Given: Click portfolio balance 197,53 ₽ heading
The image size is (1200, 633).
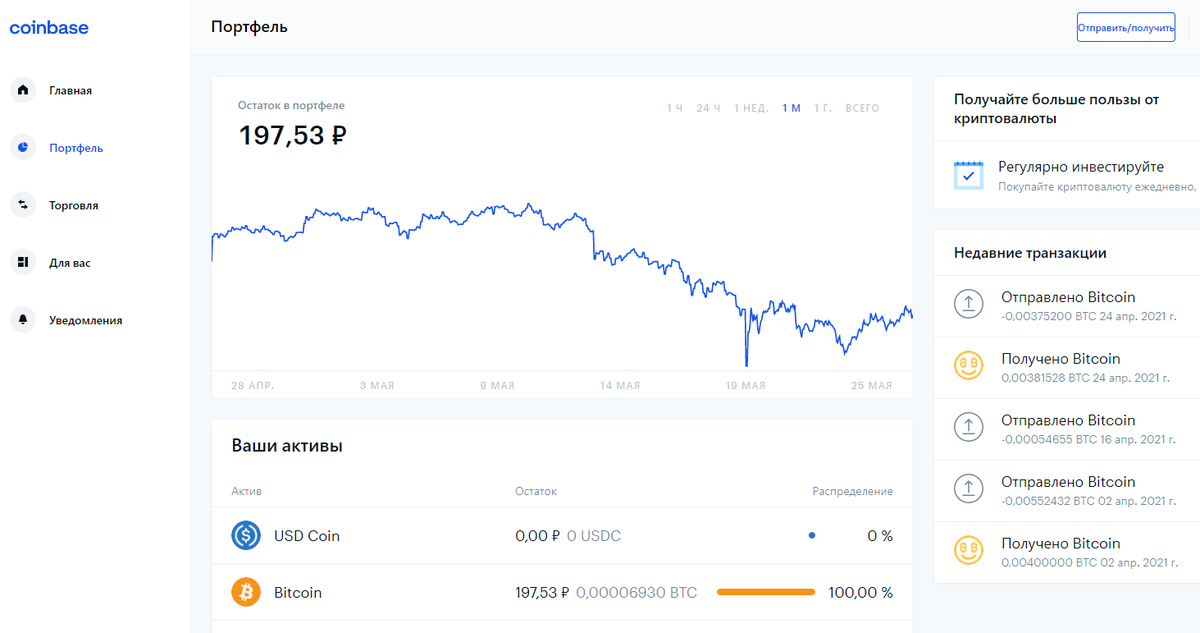Looking at the screenshot, I should click(292, 135).
